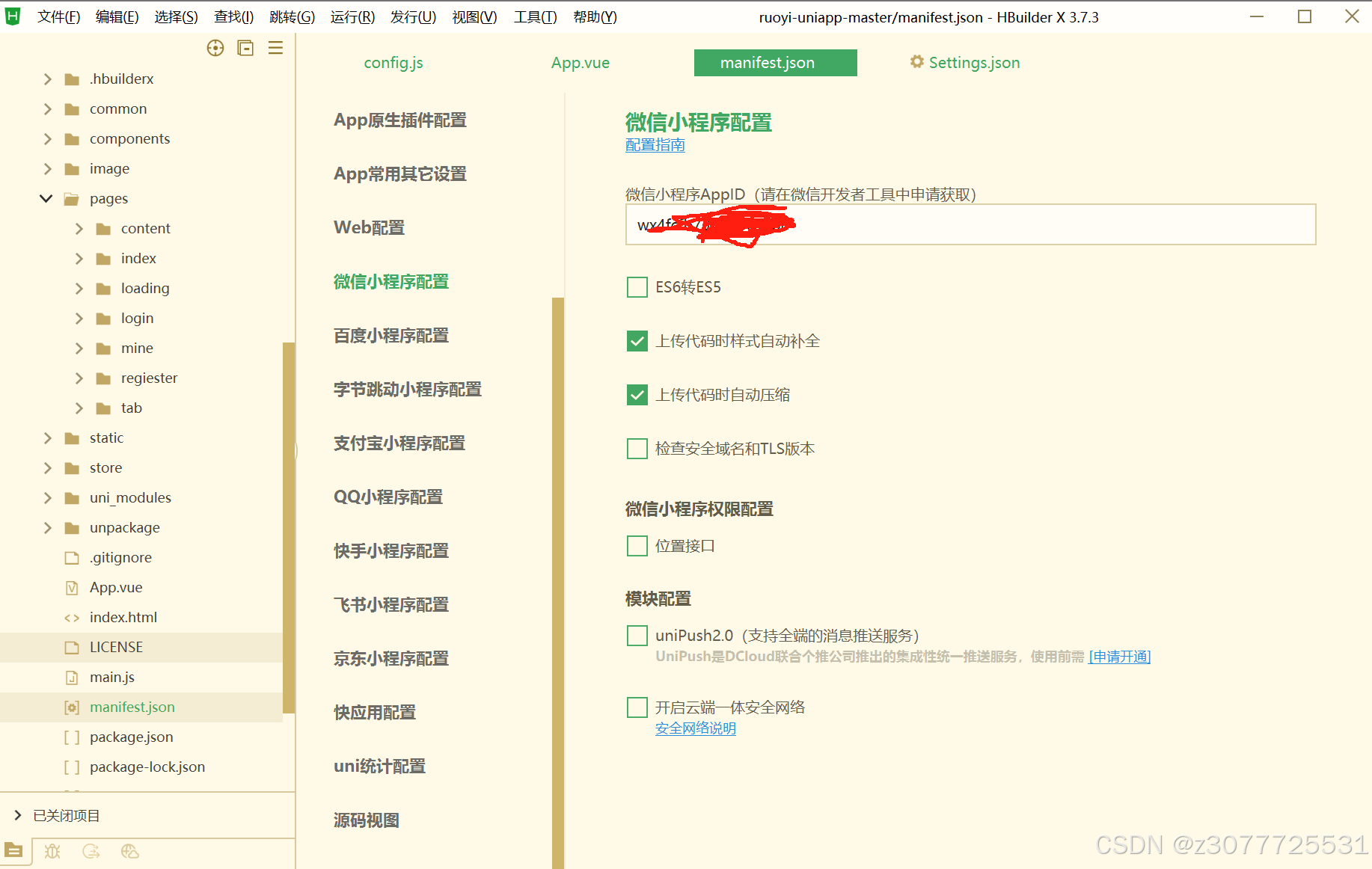Click the main.js file icon
The height and width of the screenshot is (869, 1372).
(72, 678)
